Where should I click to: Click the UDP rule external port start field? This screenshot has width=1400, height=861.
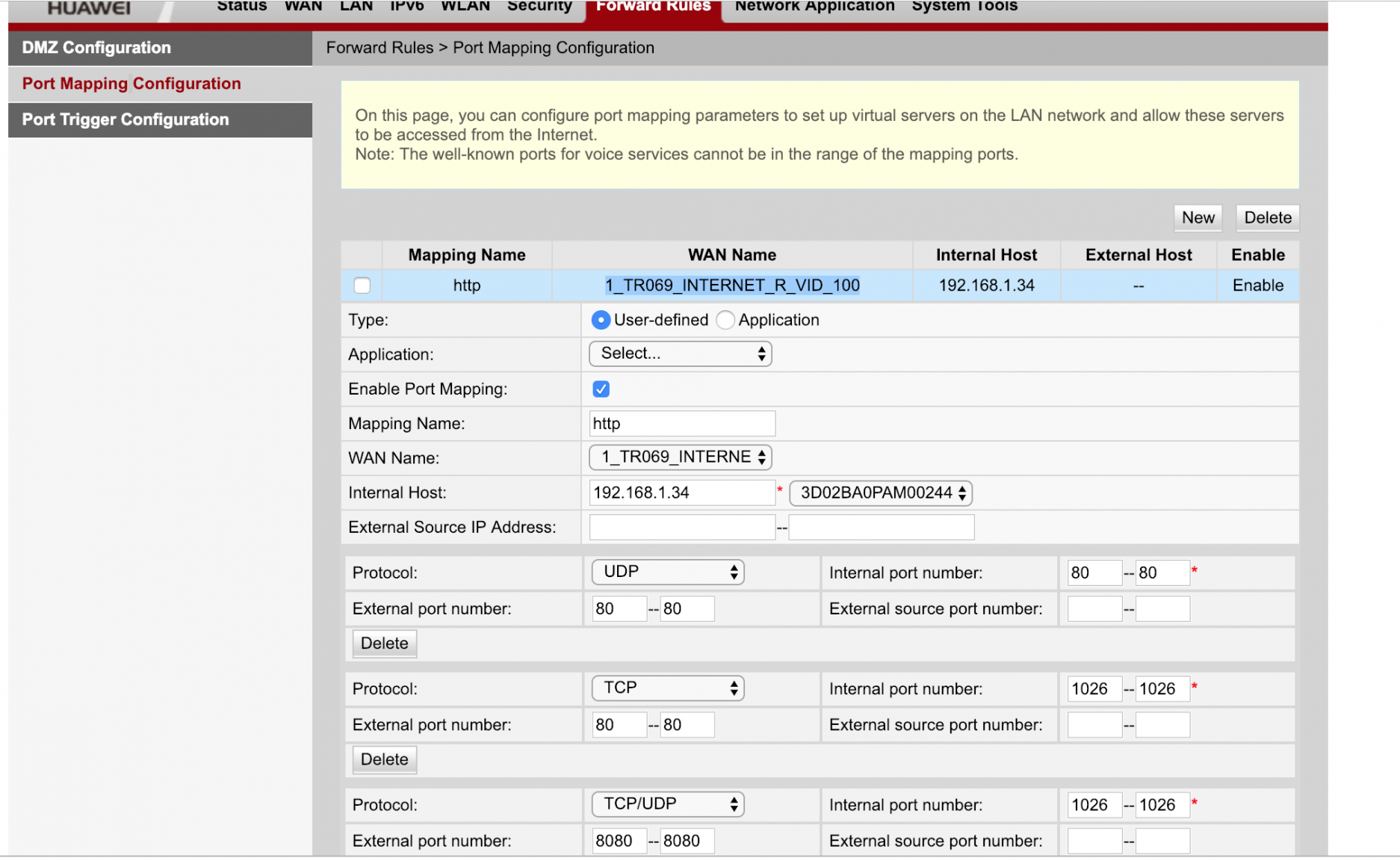click(x=619, y=608)
